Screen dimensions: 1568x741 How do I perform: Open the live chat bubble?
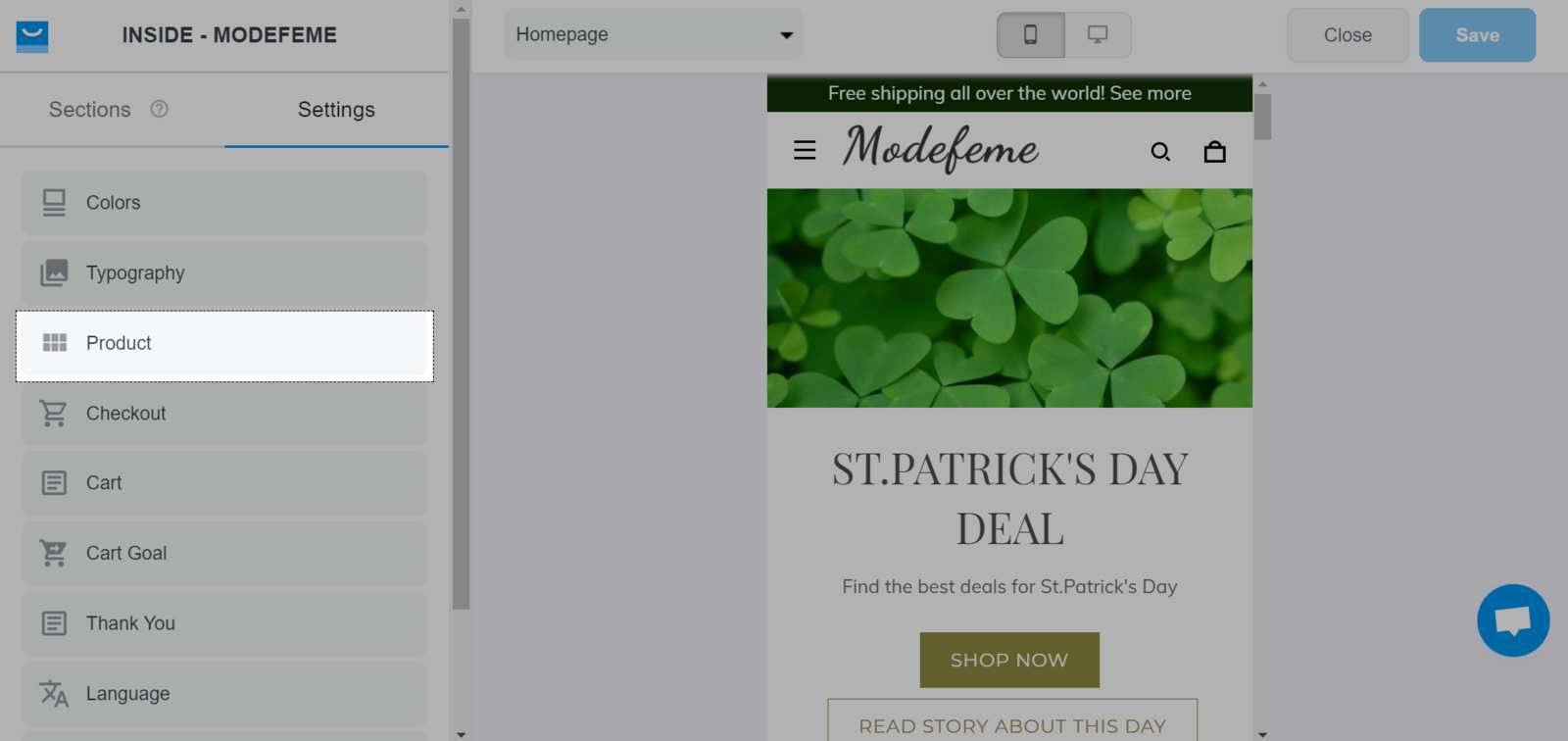[x=1513, y=620]
